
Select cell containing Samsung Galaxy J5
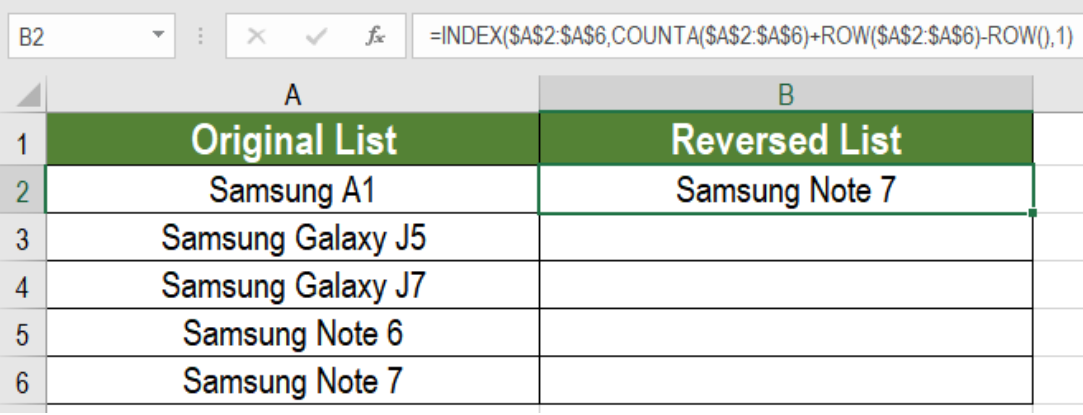pyautogui.click(x=293, y=237)
